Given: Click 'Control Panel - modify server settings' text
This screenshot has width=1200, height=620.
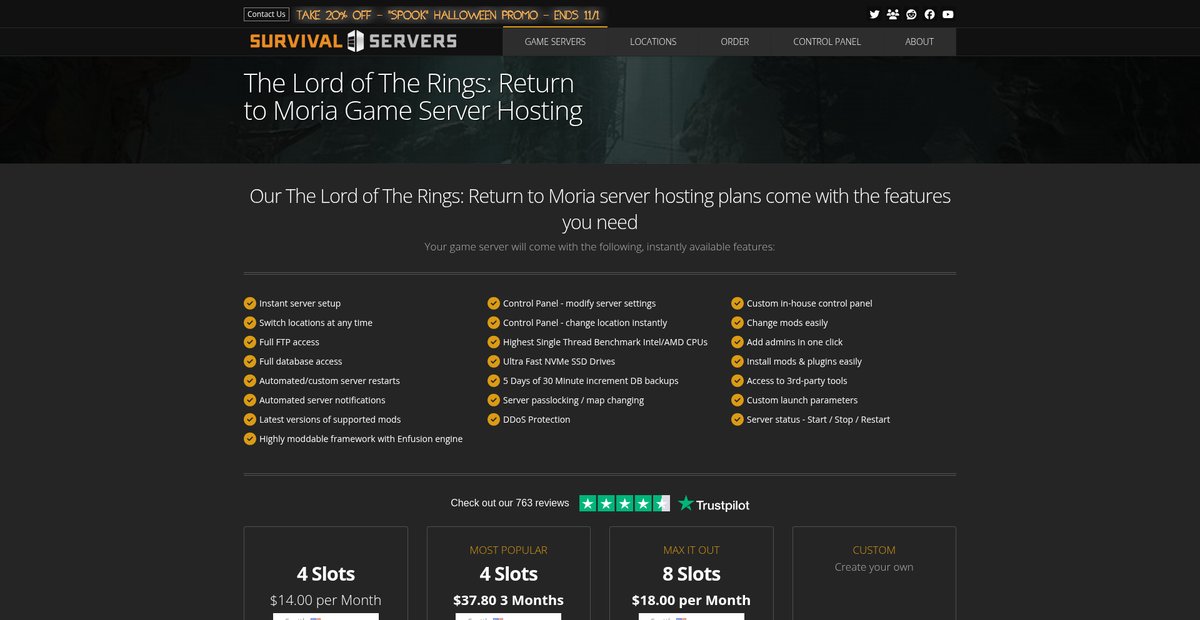Looking at the screenshot, I should tap(579, 303).
